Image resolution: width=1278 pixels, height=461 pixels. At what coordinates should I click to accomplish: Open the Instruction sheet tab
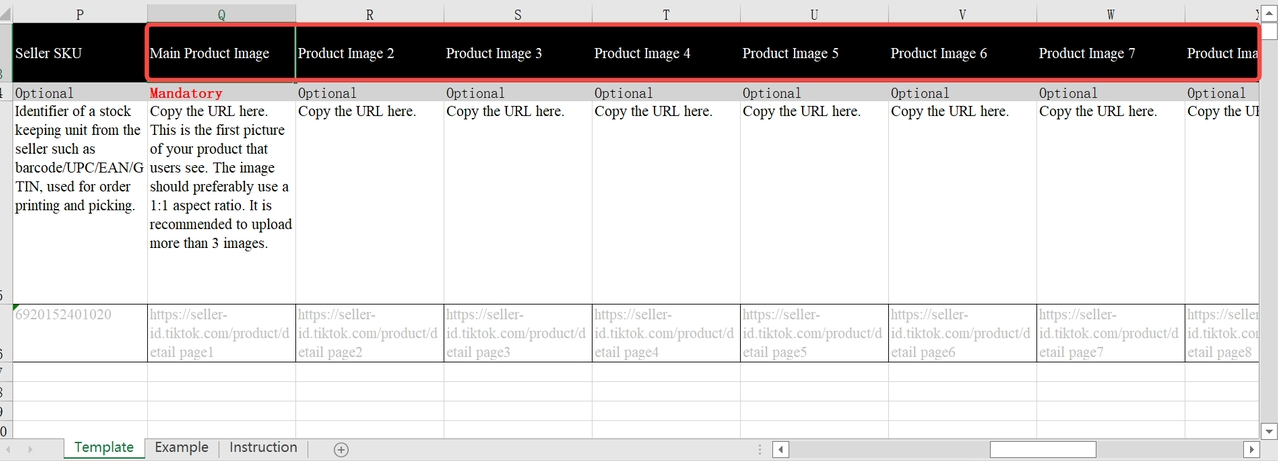click(263, 448)
